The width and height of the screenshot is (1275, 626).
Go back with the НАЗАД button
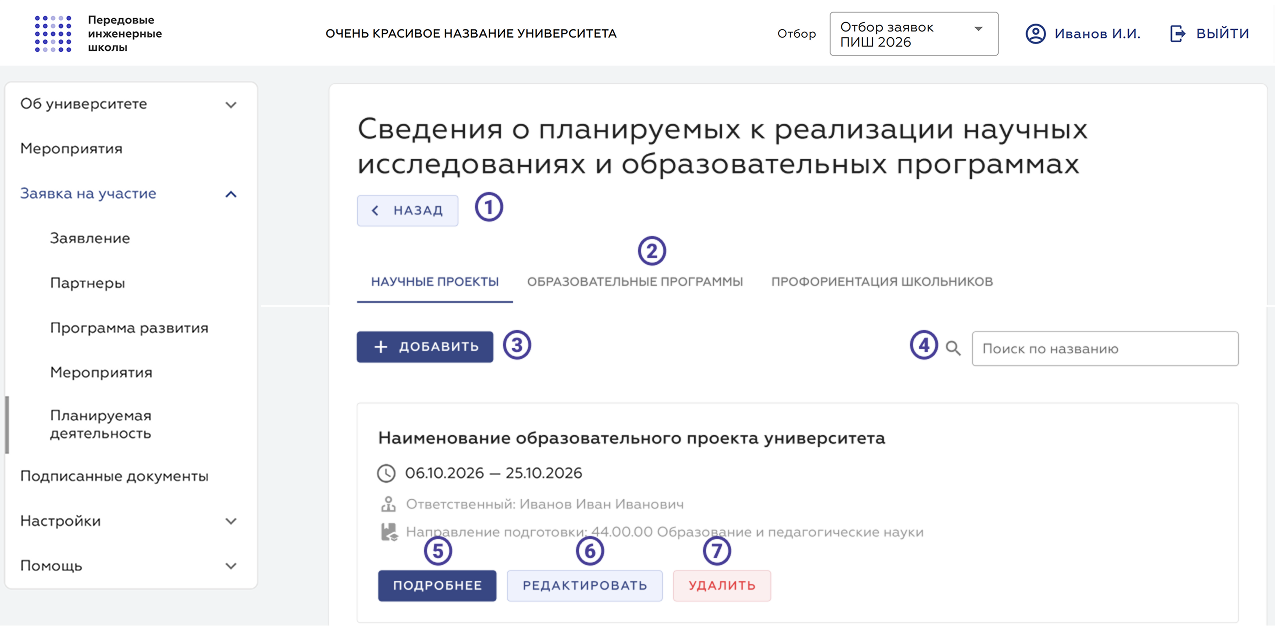408,211
